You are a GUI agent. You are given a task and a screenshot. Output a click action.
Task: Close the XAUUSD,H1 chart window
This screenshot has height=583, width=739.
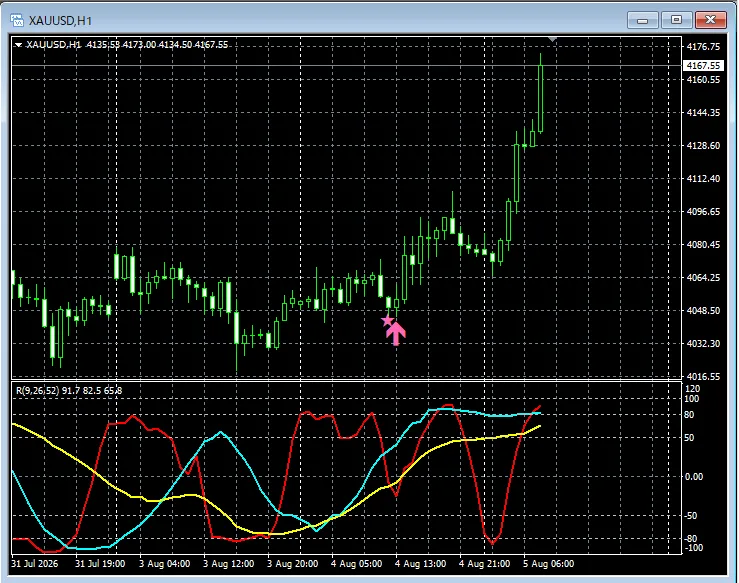point(711,20)
